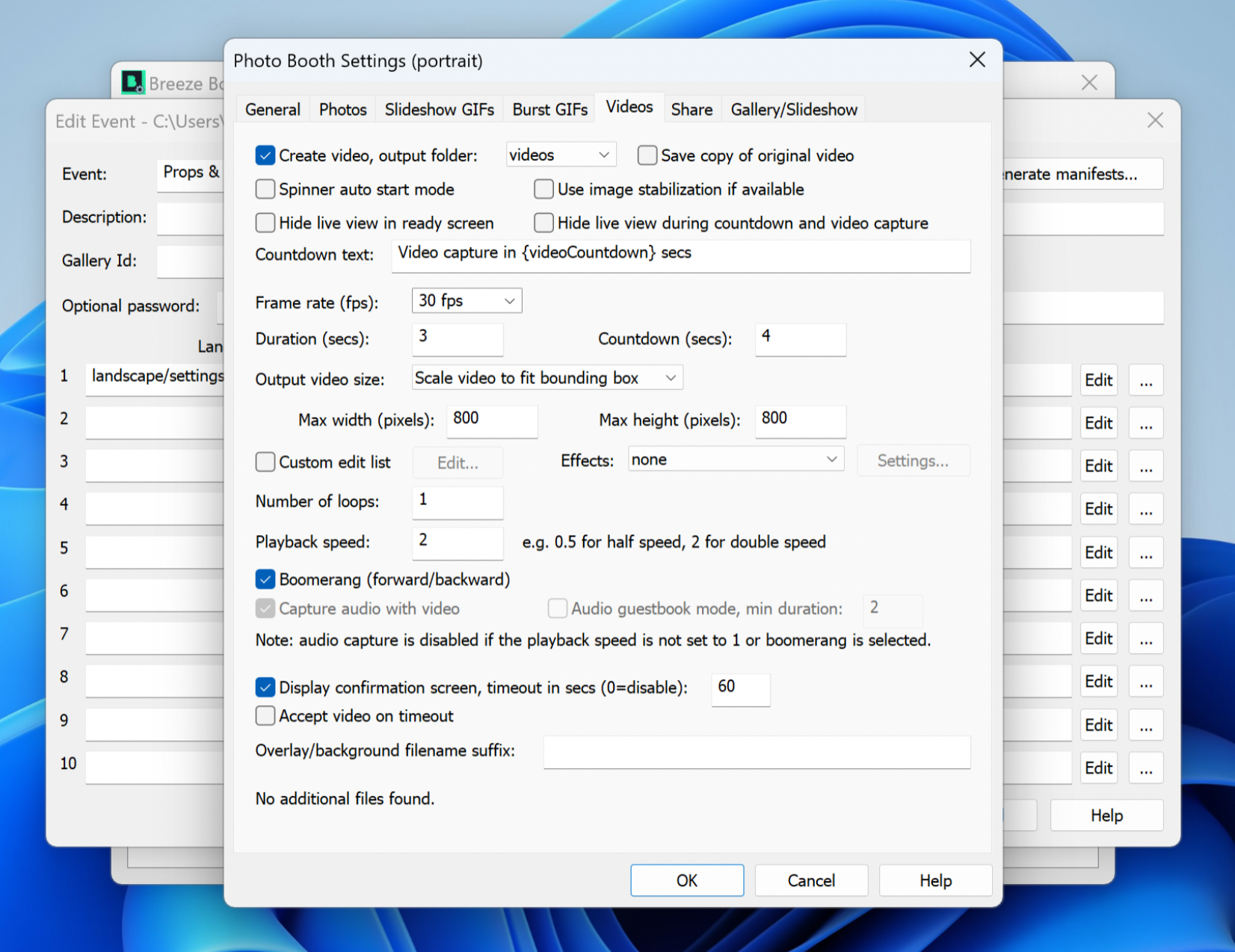
Task: Check Accept video on timeout
Action: [265, 716]
